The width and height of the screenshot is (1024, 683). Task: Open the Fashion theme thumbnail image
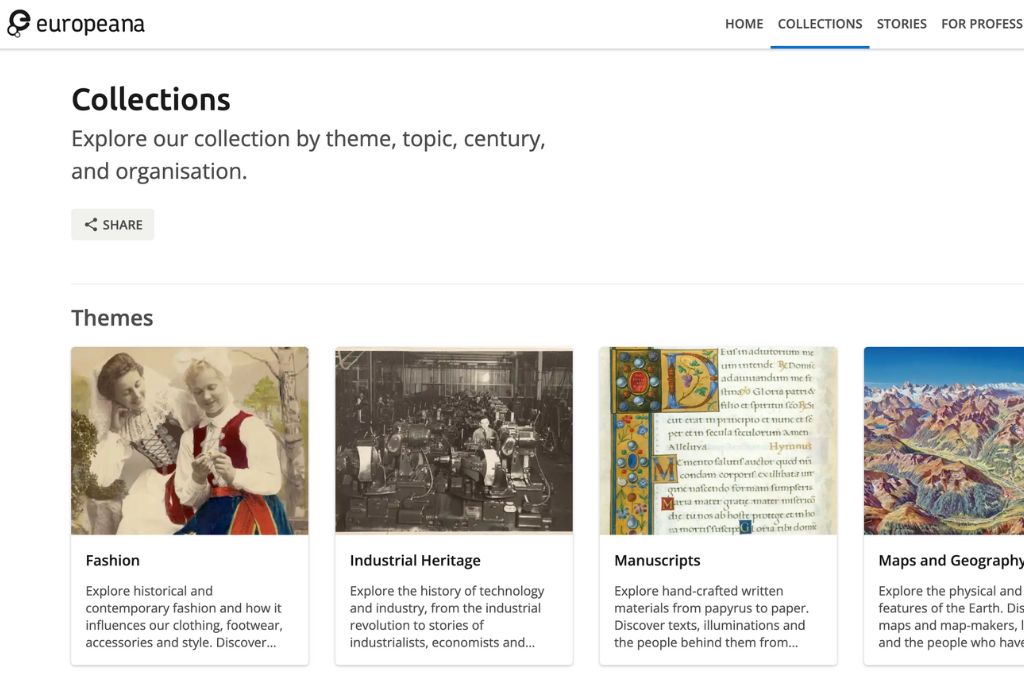coord(190,441)
